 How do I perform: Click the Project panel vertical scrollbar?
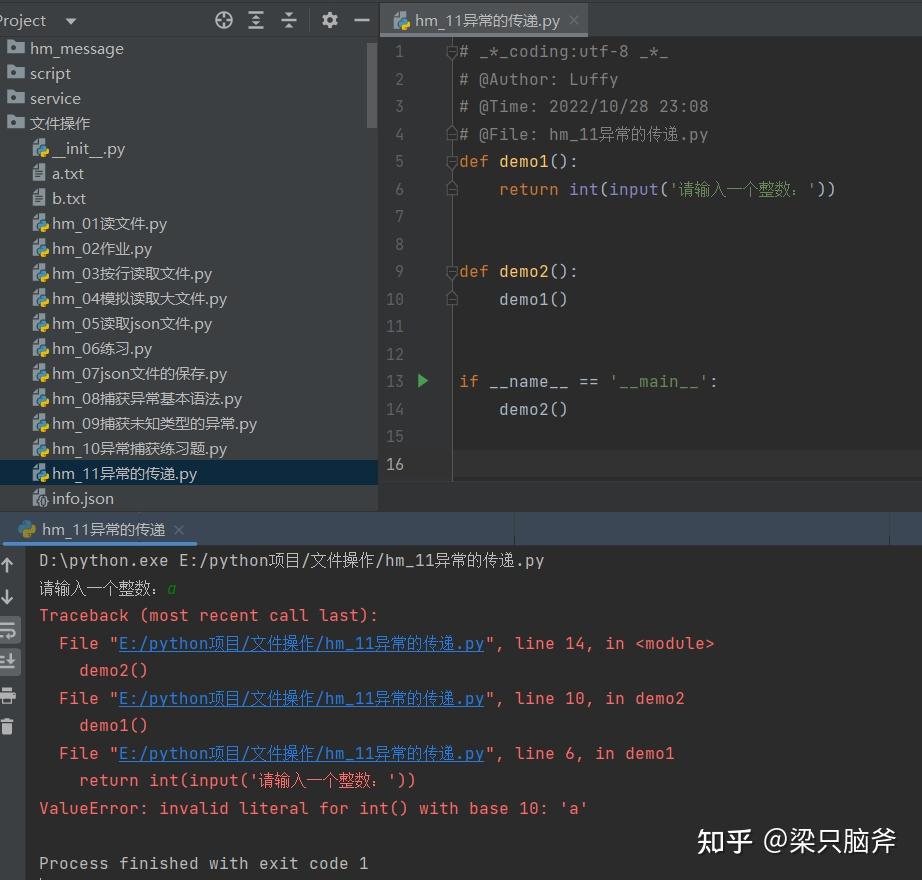tap(371, 85)
